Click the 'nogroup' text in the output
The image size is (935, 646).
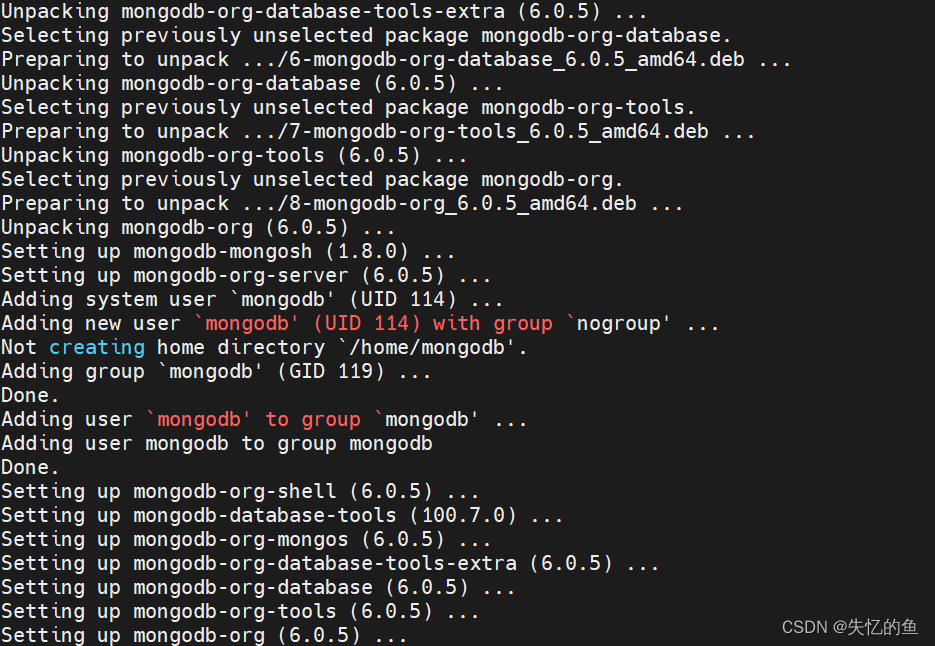point(618,323)
